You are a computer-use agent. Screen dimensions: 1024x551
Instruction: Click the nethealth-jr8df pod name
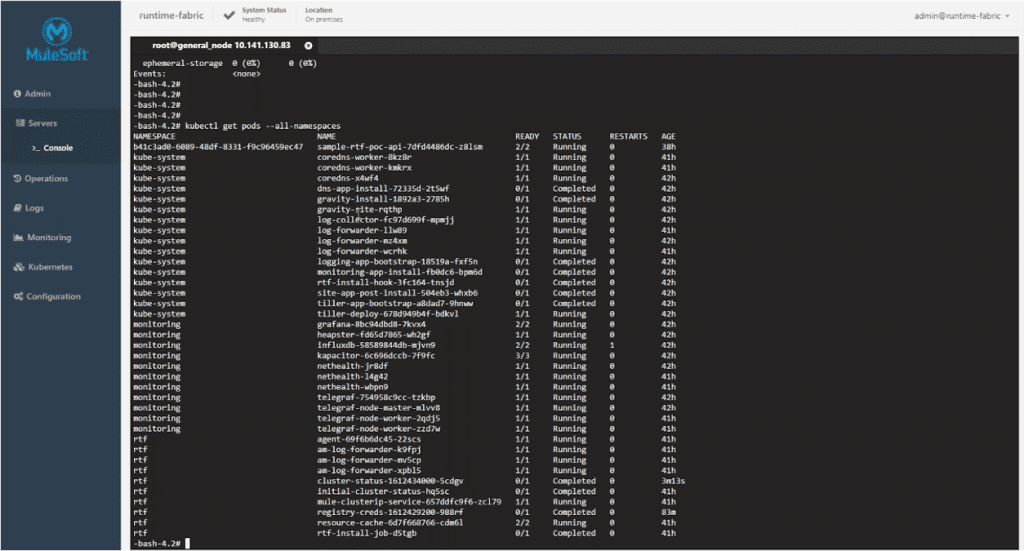(x=353, y=366)
